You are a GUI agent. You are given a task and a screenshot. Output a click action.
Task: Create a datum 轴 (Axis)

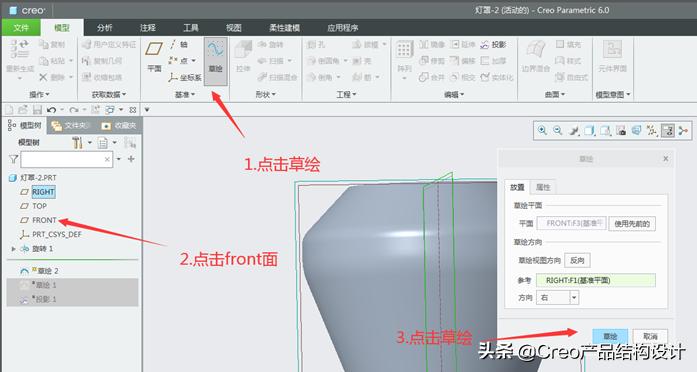tap(179, 44)
